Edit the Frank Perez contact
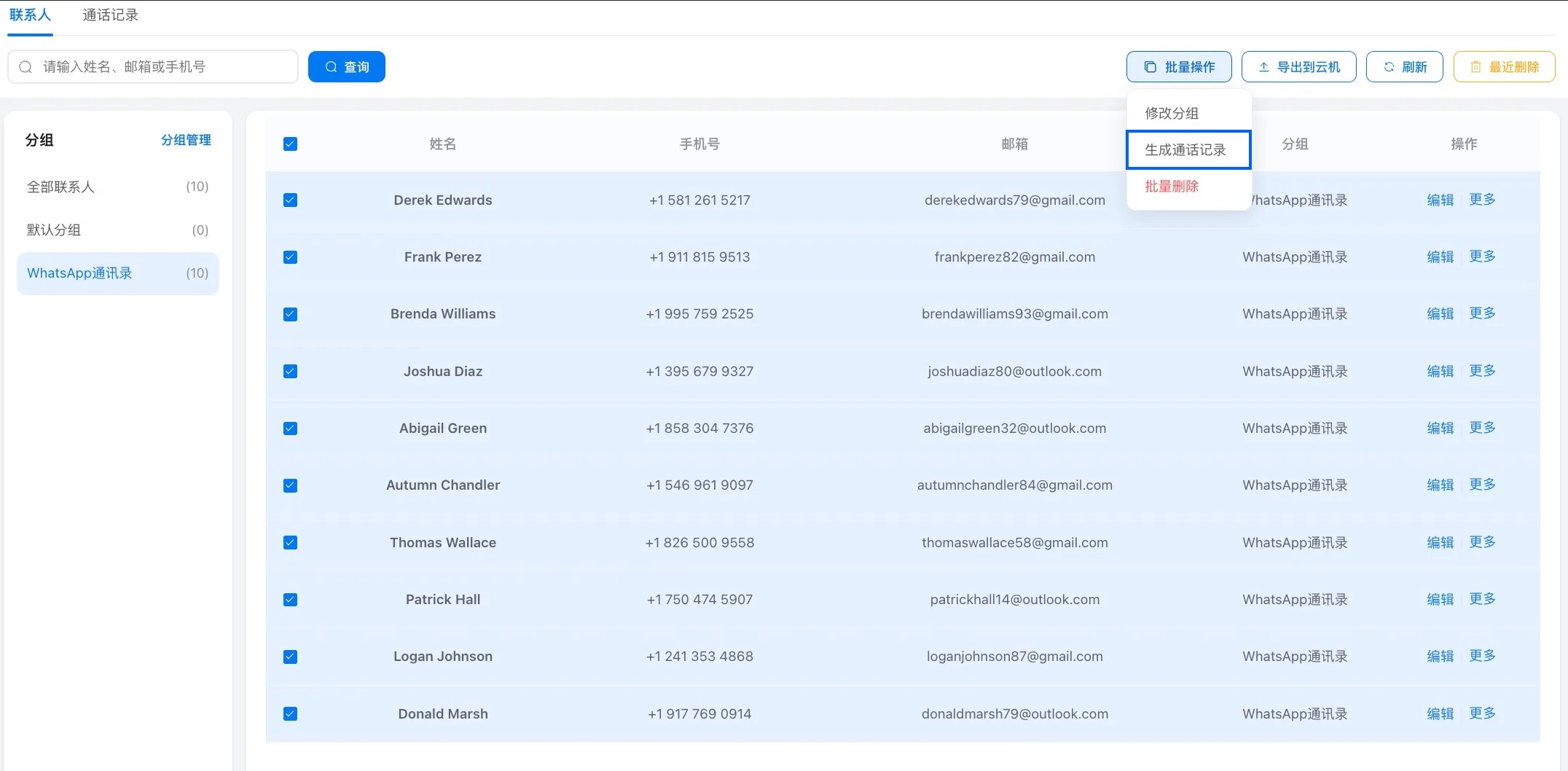 coord(1440,257)
